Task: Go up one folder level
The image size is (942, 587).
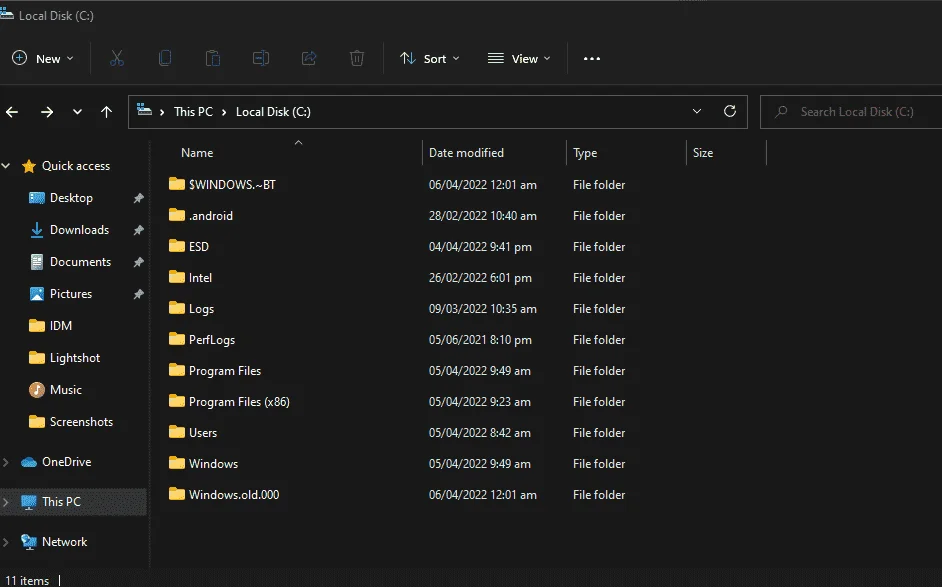Action: click(106, 112)
